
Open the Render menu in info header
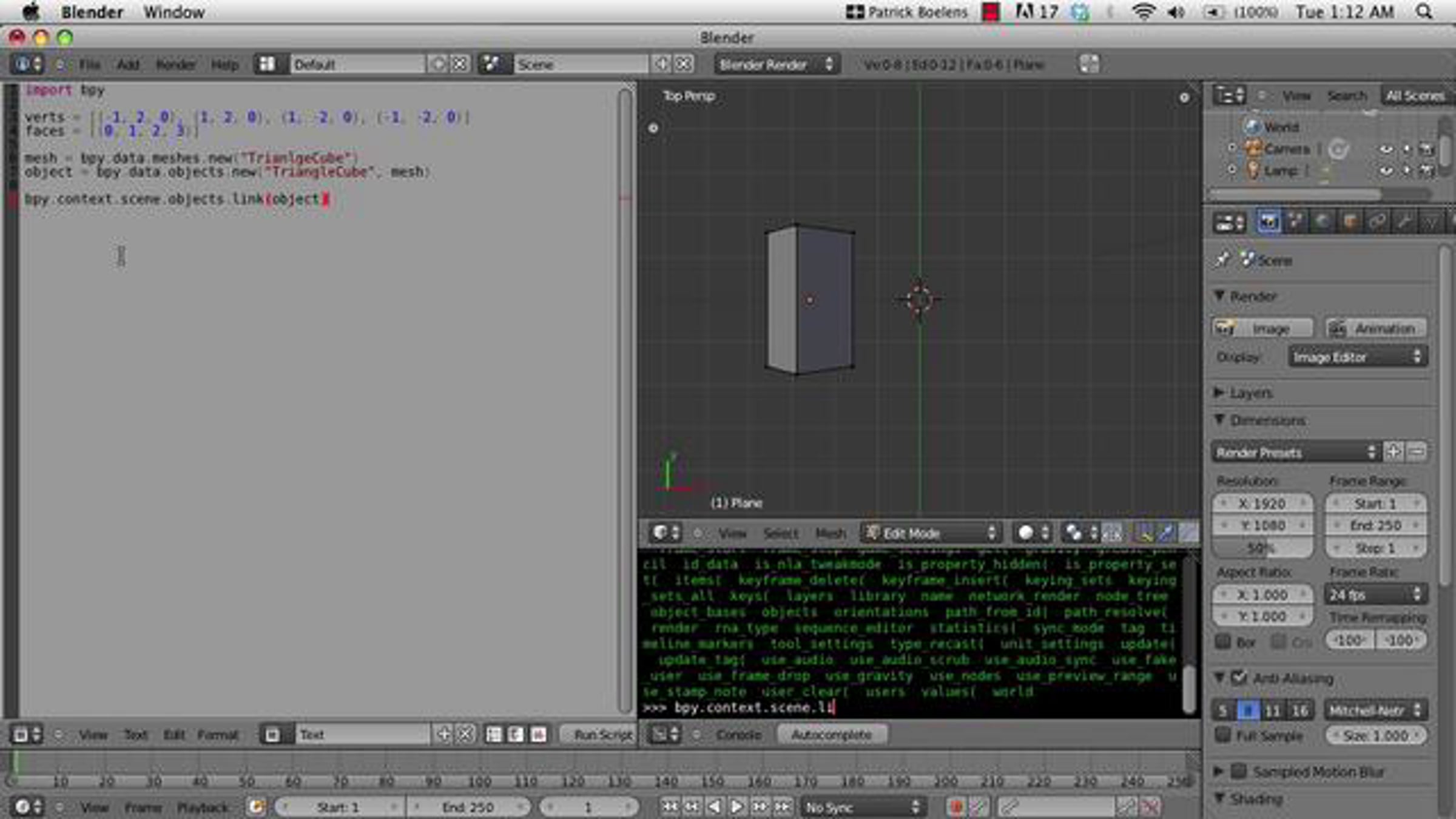176,64
